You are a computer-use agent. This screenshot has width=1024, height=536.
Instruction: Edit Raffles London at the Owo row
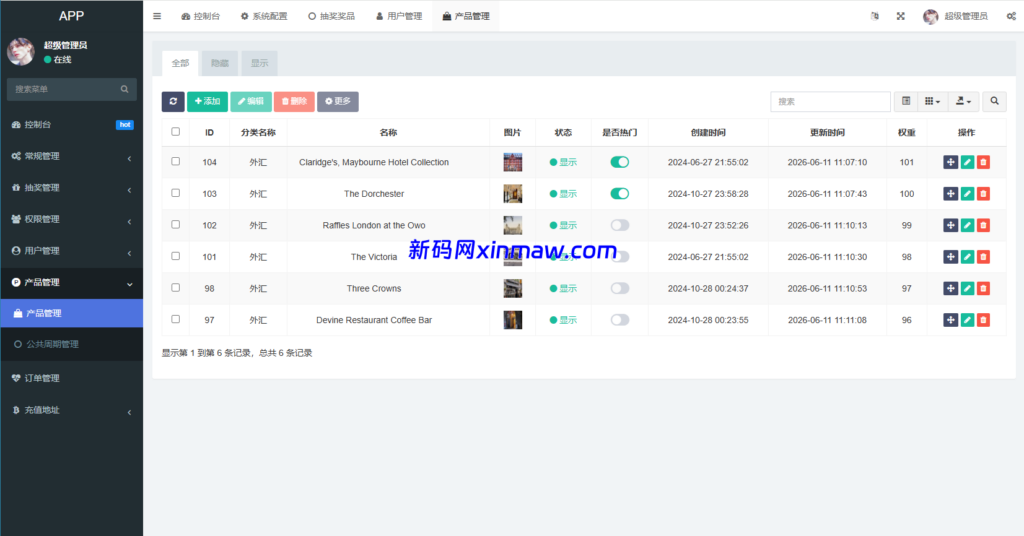[x=967, y=225]
